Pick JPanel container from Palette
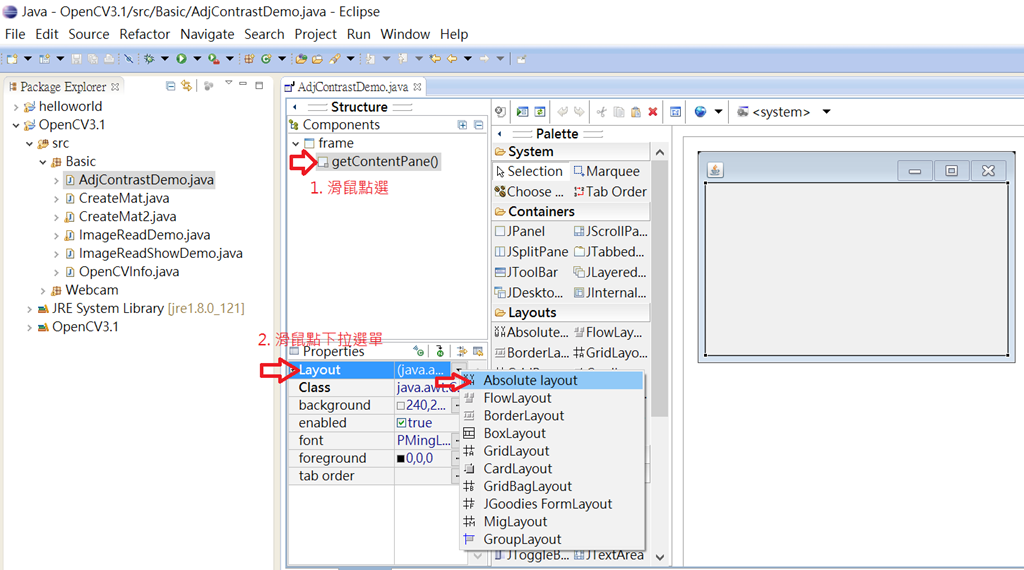 tap(521, 231)
